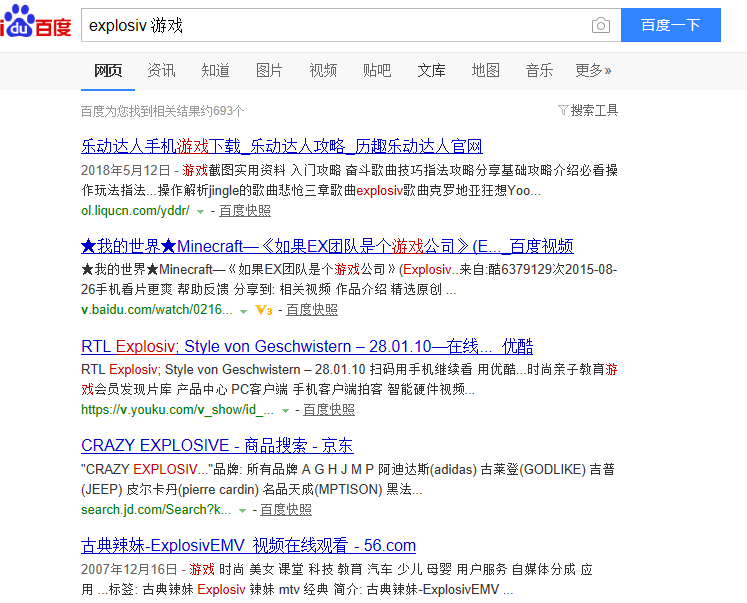Expand the 更多» menu
Viewport: 747px width, 603px height.
[x=593, y=70]
